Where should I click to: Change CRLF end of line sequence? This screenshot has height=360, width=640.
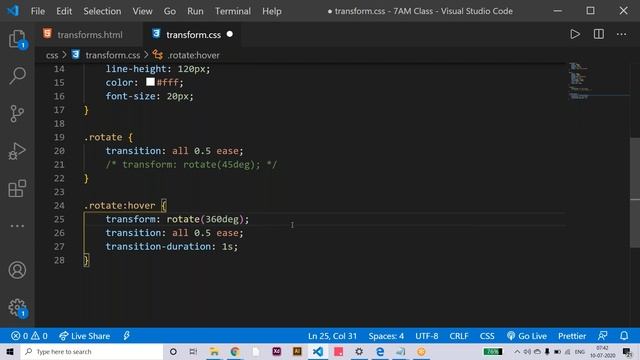coord(459,336)
